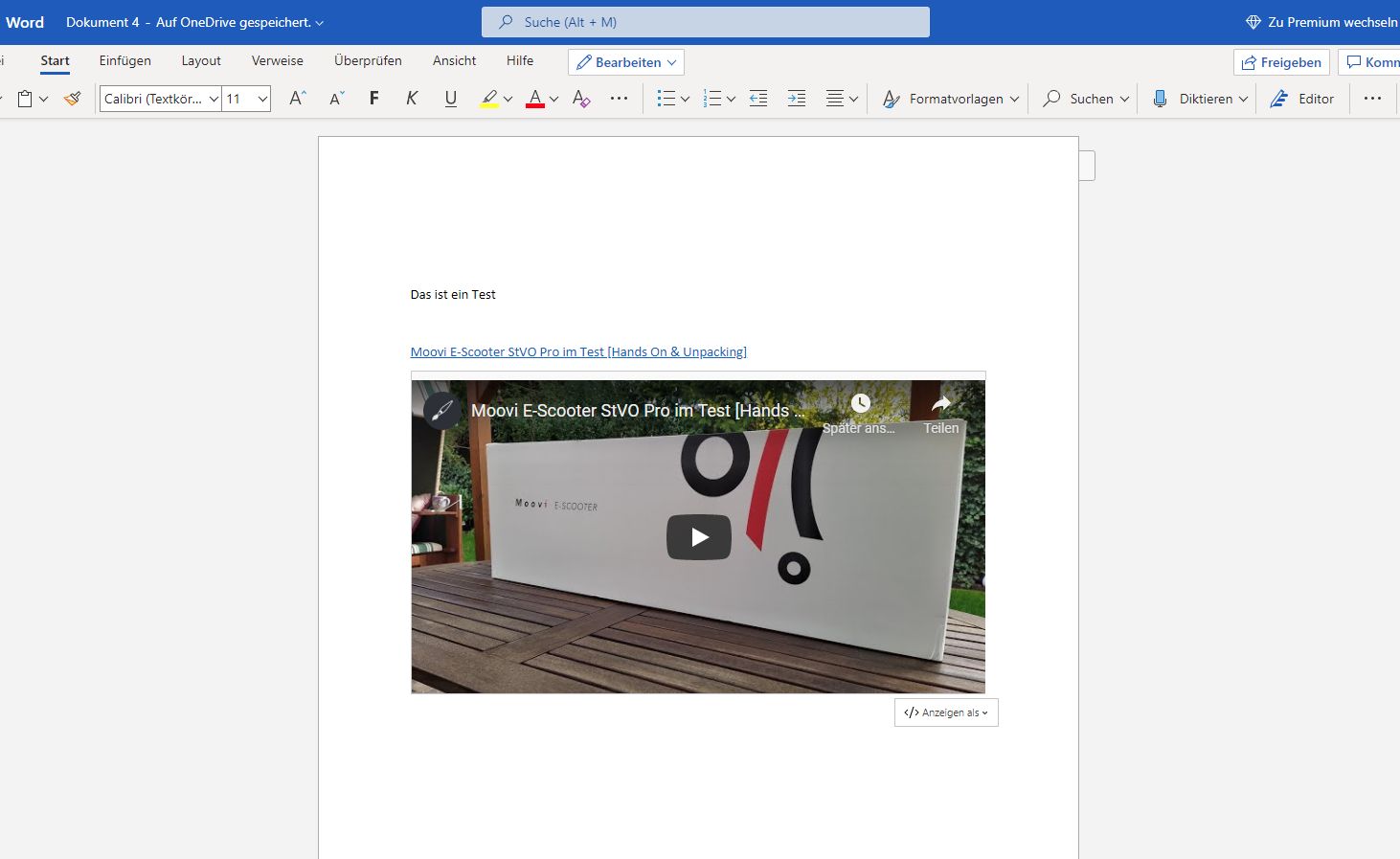Screen dimensions: 1400x859
Task: Apply bullet list
Action: click(x=666, y=99)
